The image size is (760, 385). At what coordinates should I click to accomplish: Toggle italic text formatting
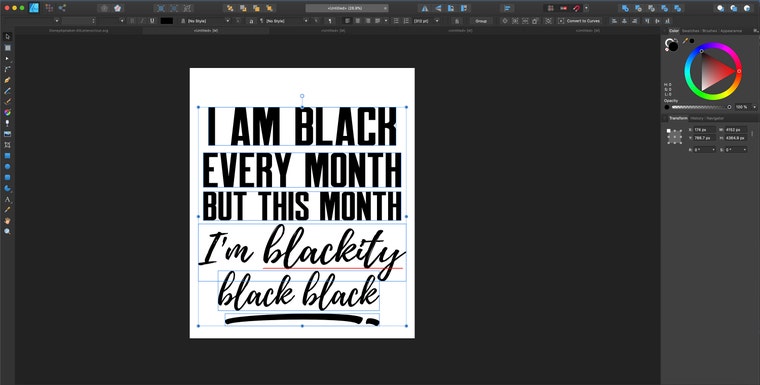[142, 21]
